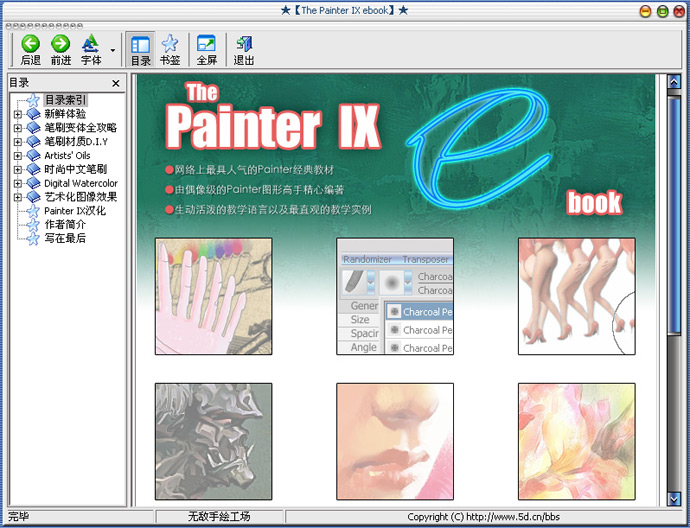Open the gray armored figure thumbnail

(213, 441)
